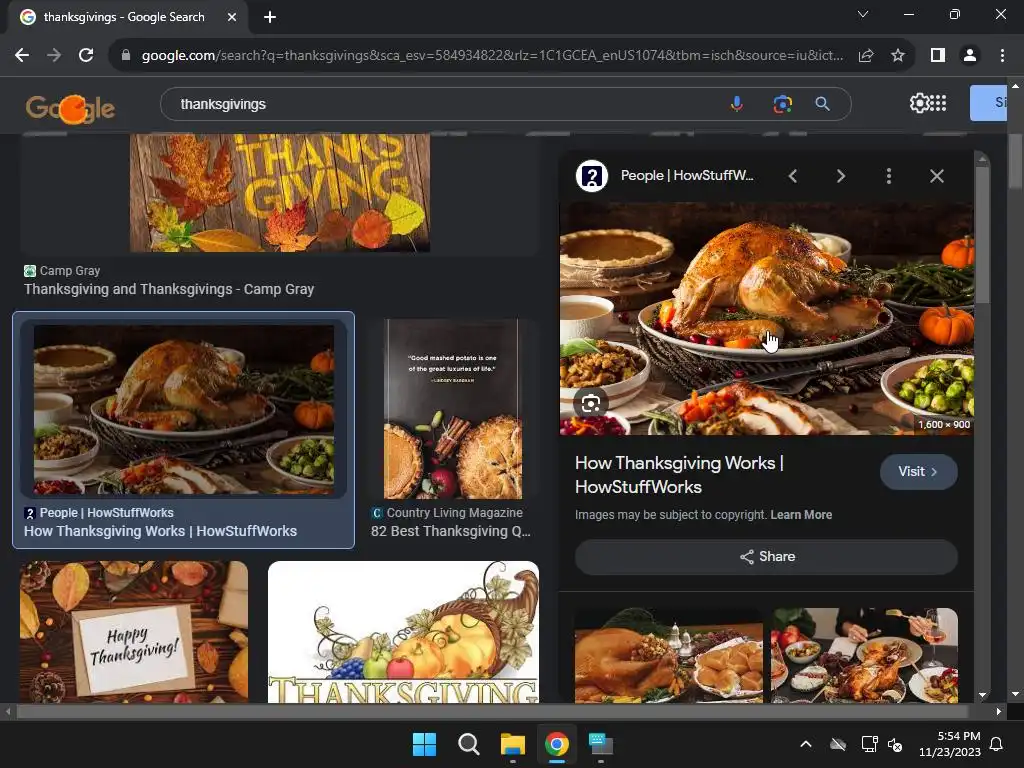Click in the thanksgivings search box
This screenshot has width=1024, height=768.
coord(444,104)
